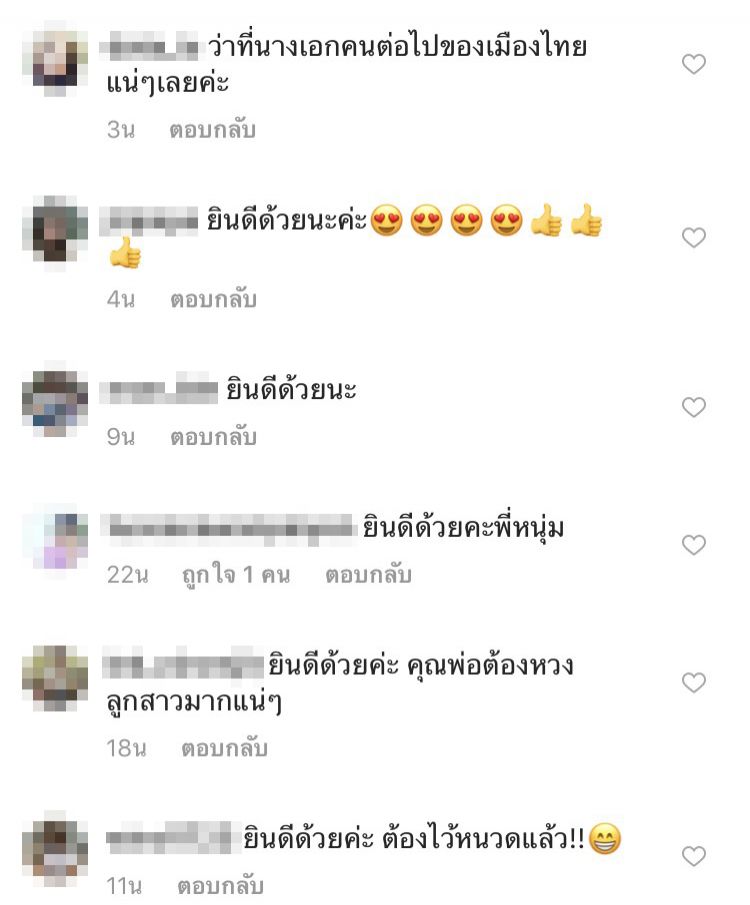Tap heart on the heart-eyes emoji comment

[693, 237]
